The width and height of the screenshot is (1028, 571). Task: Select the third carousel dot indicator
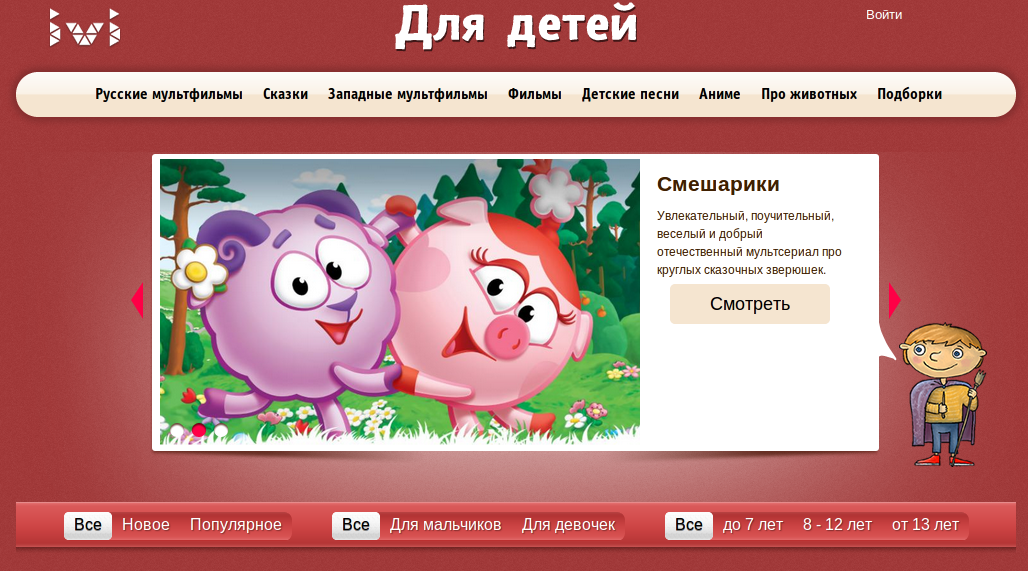221,431
